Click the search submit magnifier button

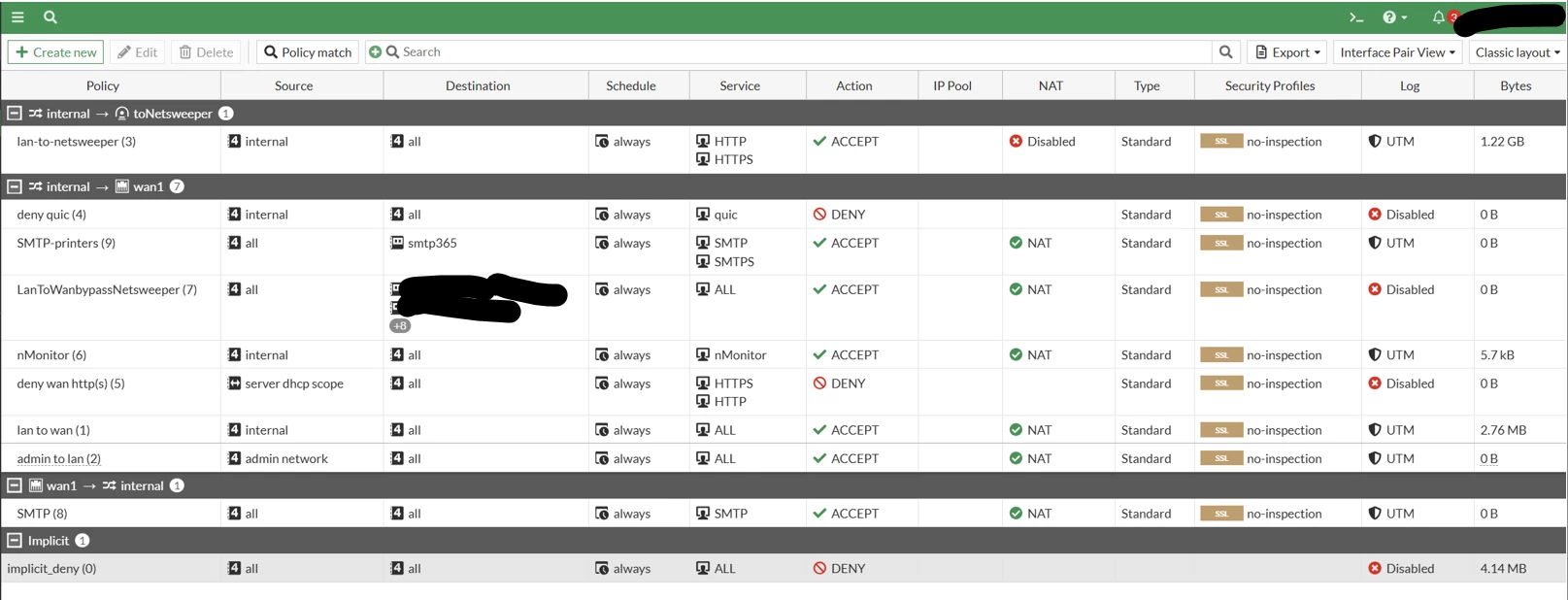click(1226, 52)
